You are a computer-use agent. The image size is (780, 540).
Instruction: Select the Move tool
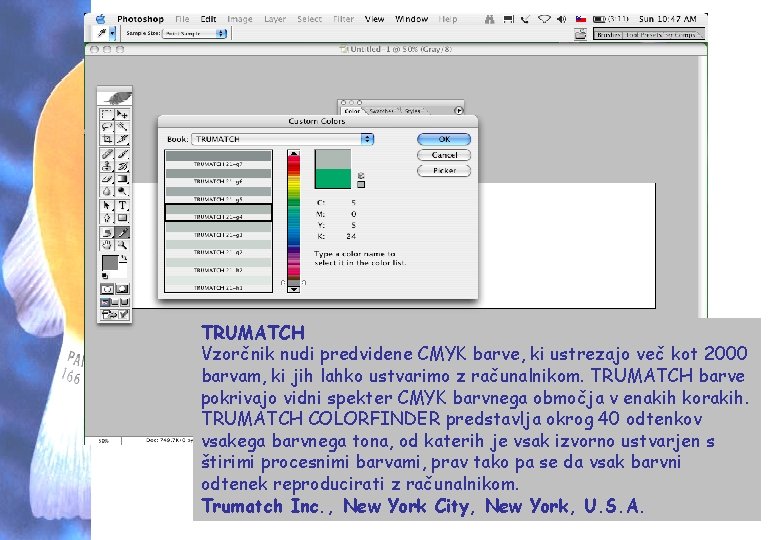(122, 114)
